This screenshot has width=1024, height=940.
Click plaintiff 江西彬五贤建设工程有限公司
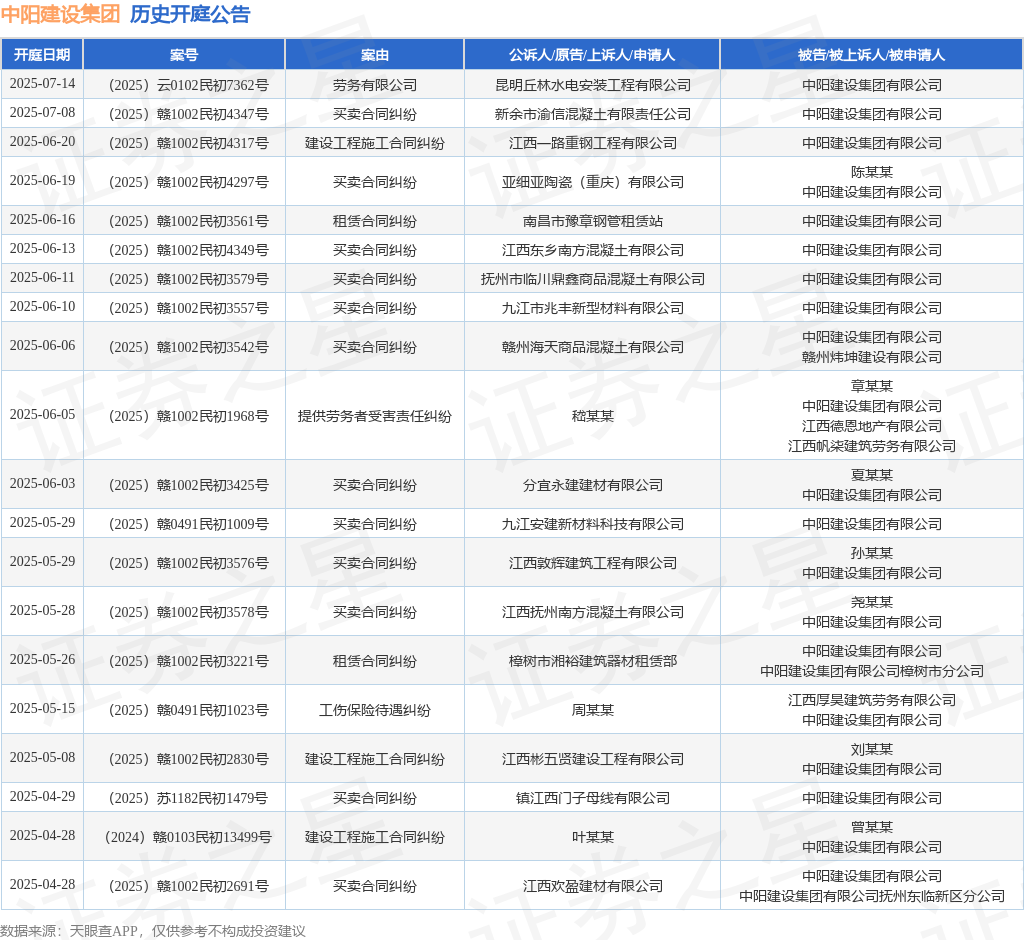[x=592, y=759]
